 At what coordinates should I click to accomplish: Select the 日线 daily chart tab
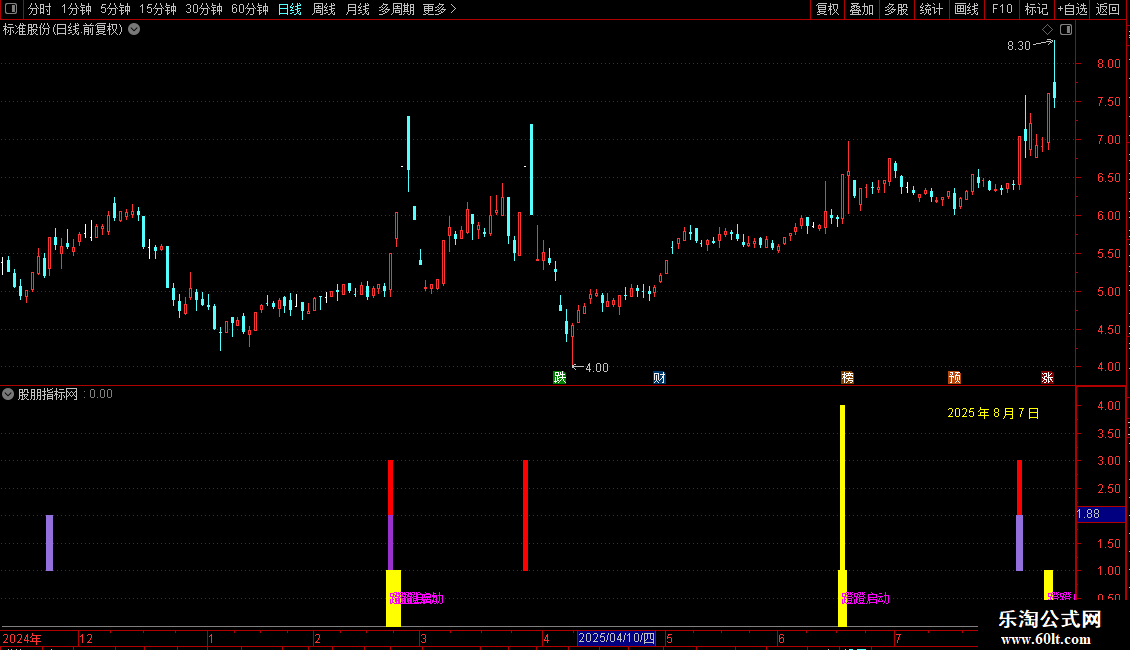(x=290, y=9)
